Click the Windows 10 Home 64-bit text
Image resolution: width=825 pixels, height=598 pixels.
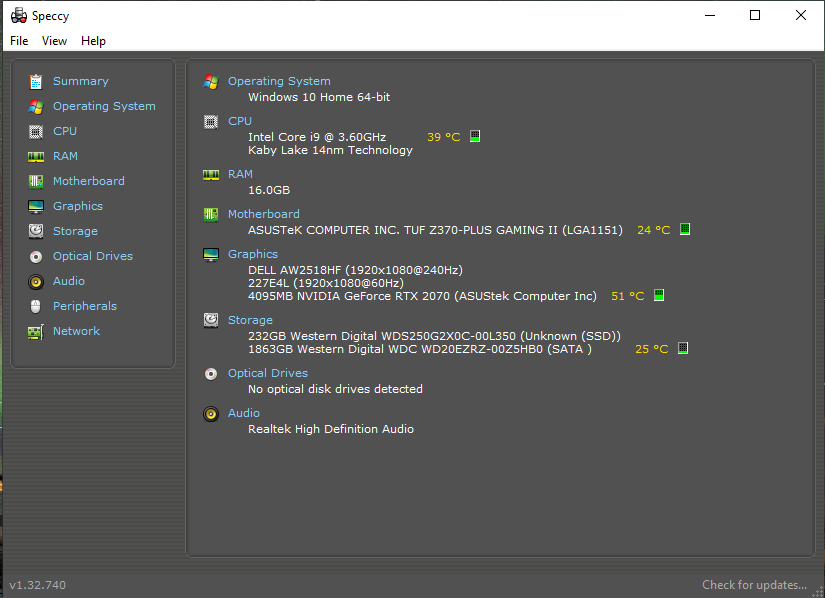click(x=319, y=97)
